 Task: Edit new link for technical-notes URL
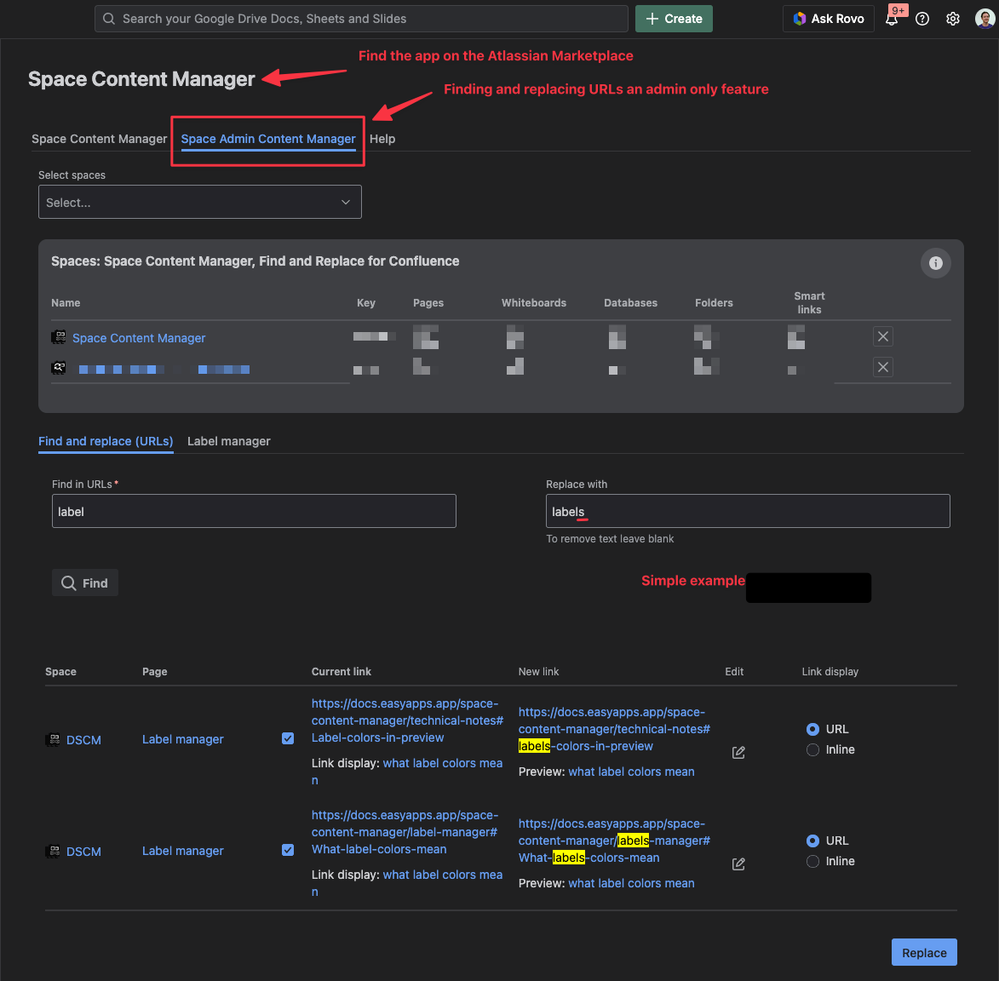point(738,752)
